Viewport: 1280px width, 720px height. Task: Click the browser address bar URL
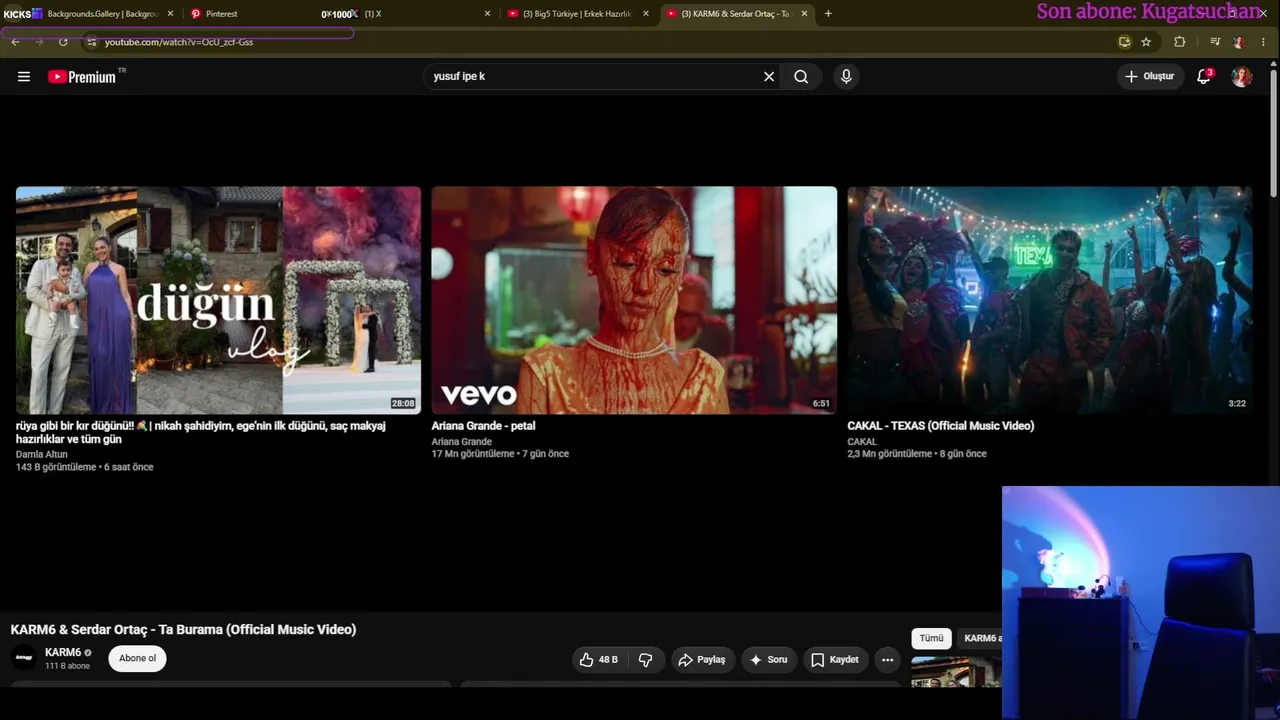coord(179,42)
